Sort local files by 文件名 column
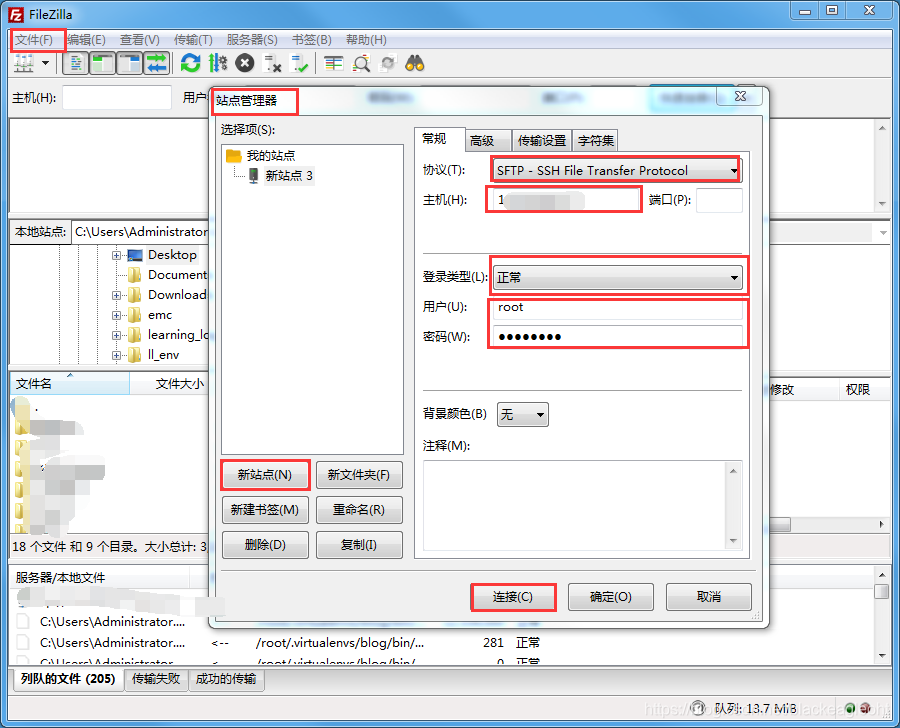Screen dimensions: 900x728 pos(69,384)
